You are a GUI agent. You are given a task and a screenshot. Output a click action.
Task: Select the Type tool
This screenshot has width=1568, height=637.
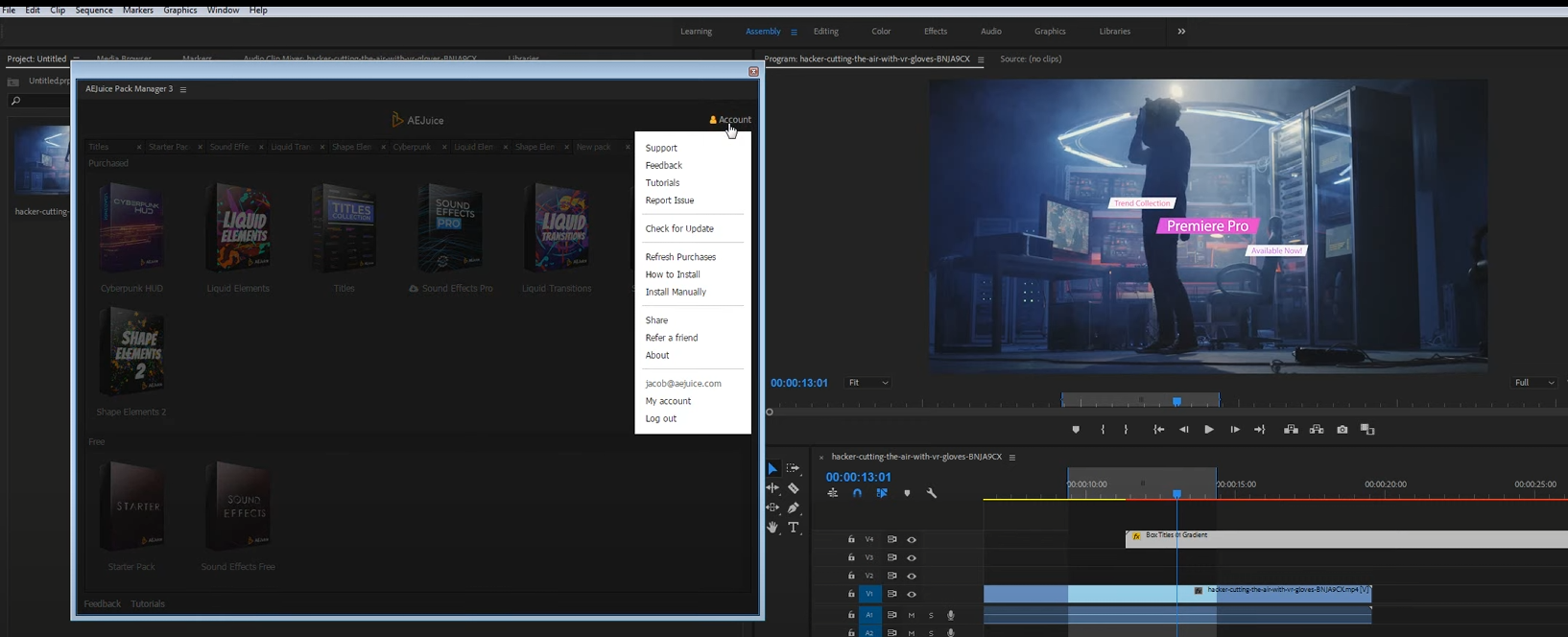click(x=794, y=528)
